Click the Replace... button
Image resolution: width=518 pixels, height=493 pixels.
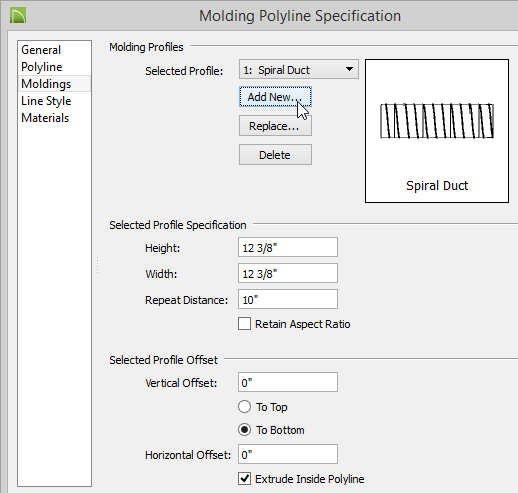(x=275, y=126)
